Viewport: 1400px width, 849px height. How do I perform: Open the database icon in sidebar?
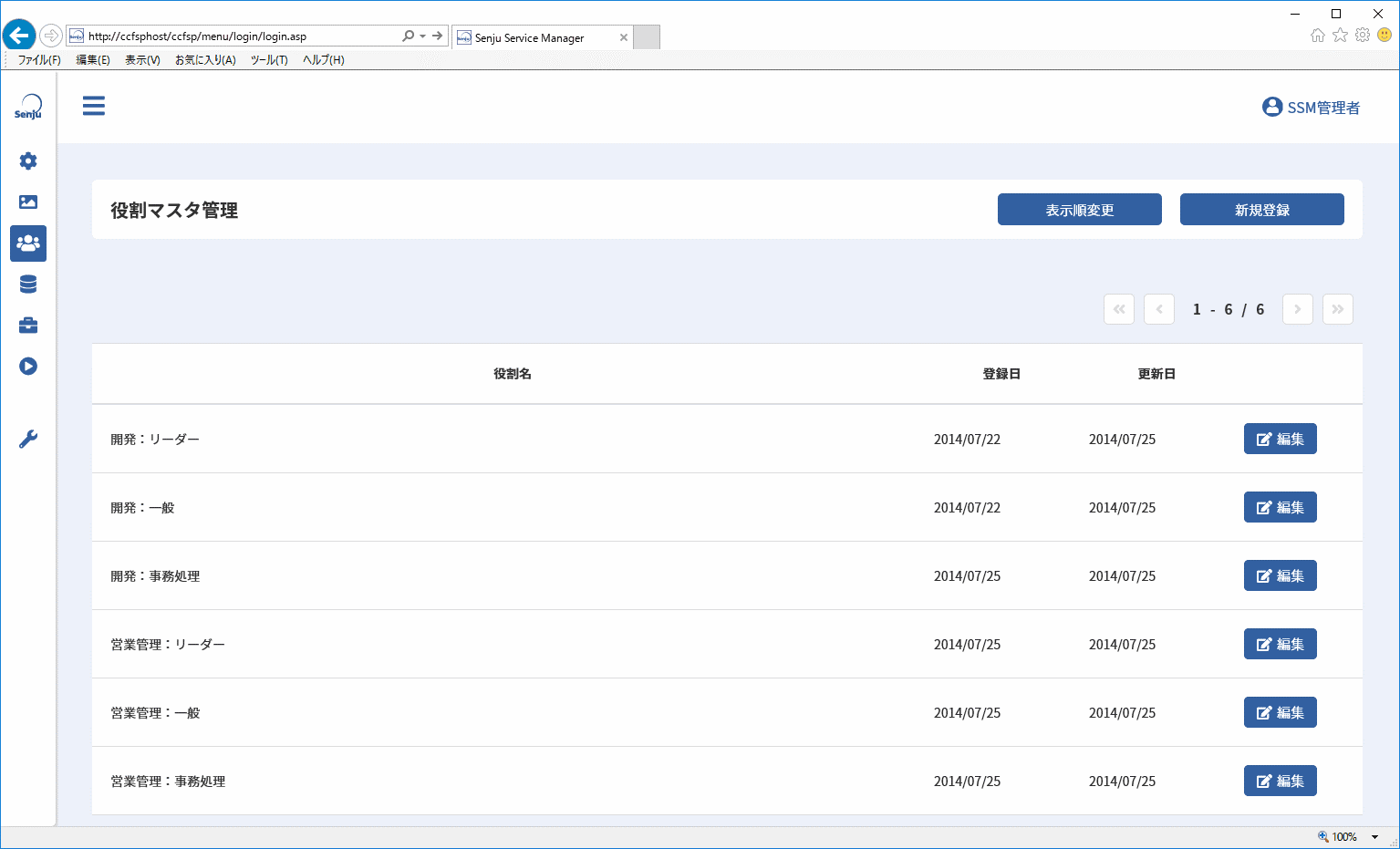(x=28, y=285)
